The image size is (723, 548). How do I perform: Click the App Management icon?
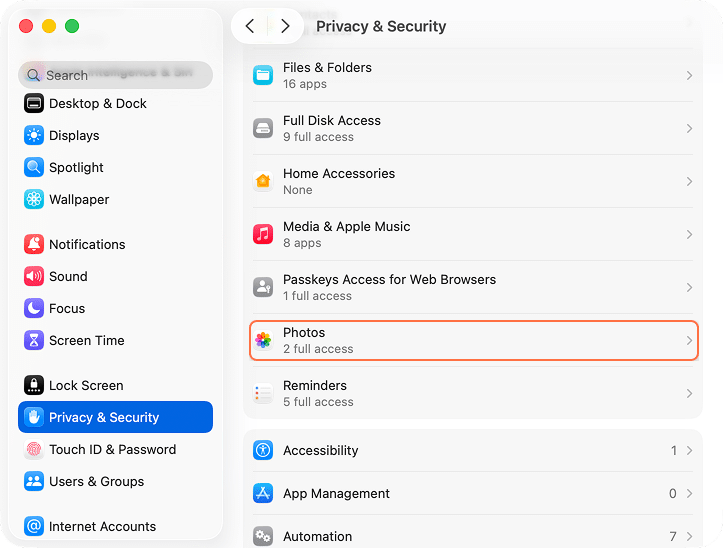(263, 493)
